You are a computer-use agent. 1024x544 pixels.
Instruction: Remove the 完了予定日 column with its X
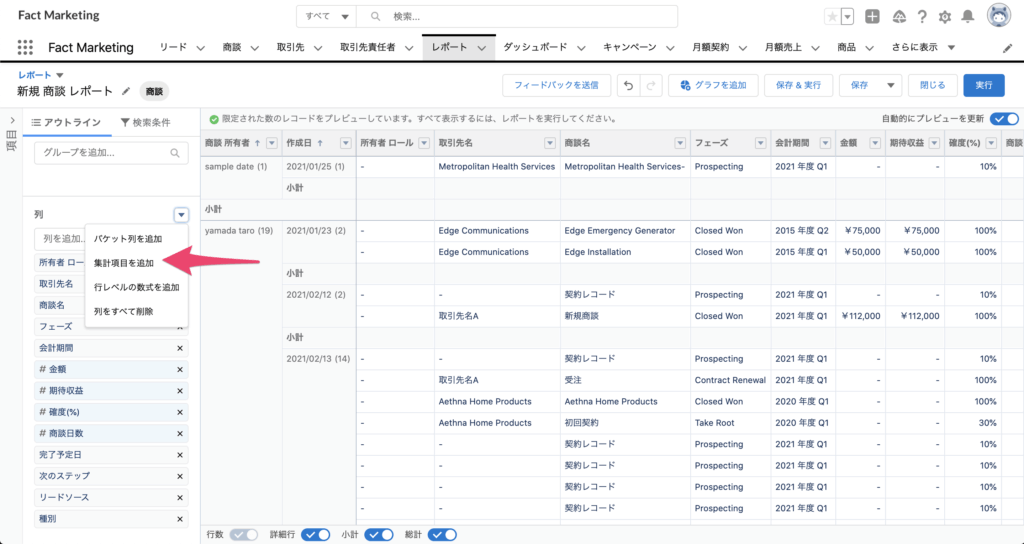(180, 455)
